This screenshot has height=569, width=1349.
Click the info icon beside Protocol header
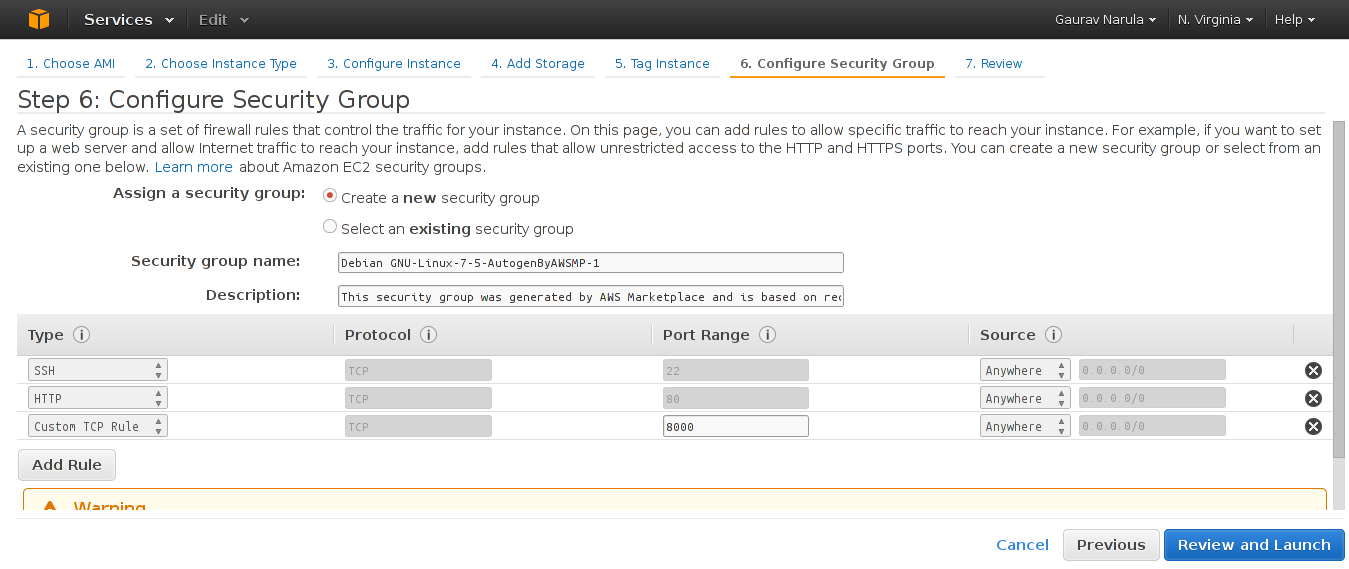click(428, 335)
